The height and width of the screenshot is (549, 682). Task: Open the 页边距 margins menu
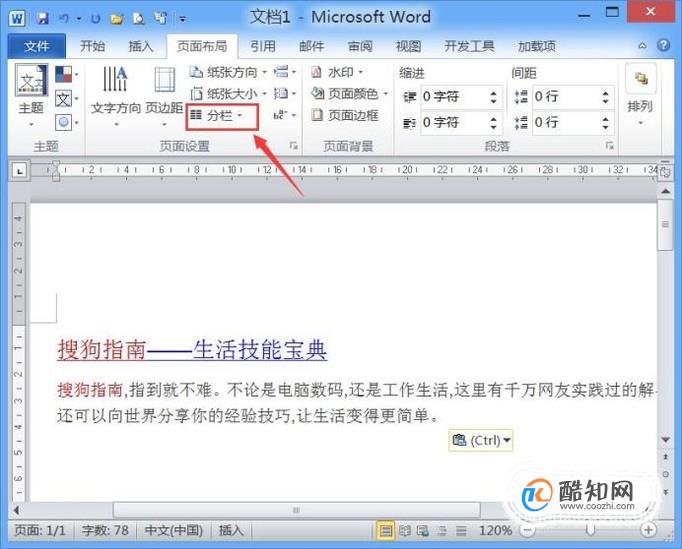tap(164, 97)
